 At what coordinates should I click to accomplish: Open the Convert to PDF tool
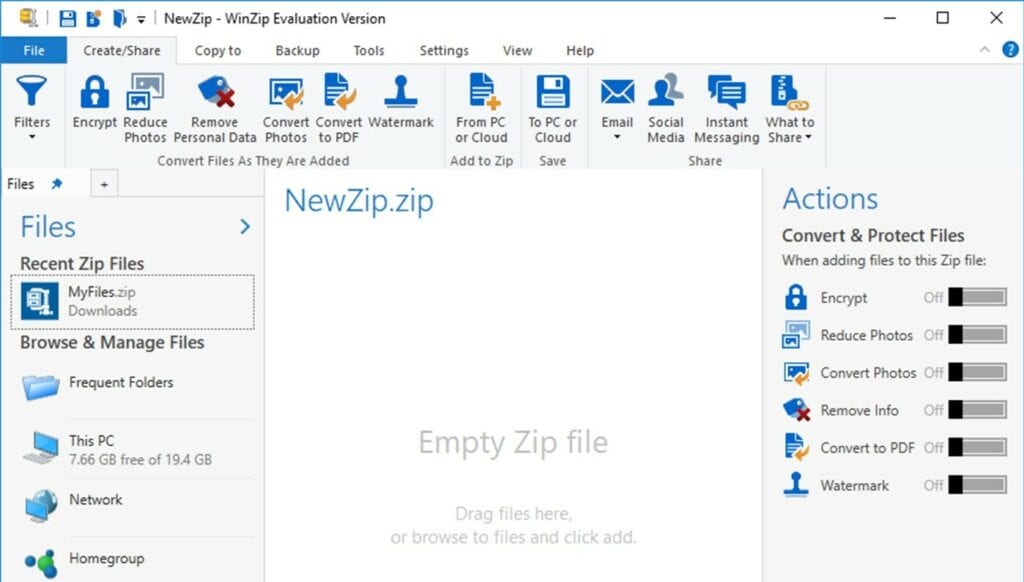[x=338, y=100]
